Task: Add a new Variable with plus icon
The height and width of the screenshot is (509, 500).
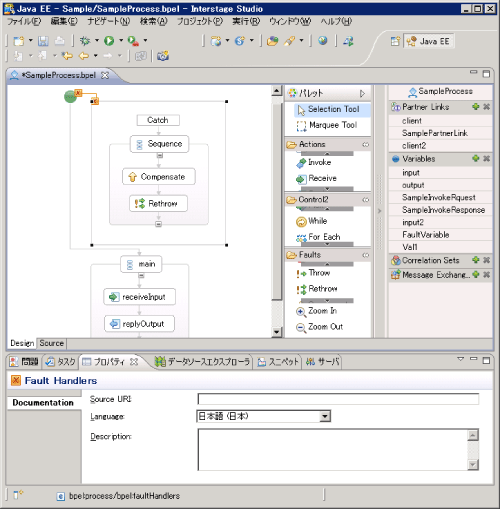Action: tap(476, 158)
